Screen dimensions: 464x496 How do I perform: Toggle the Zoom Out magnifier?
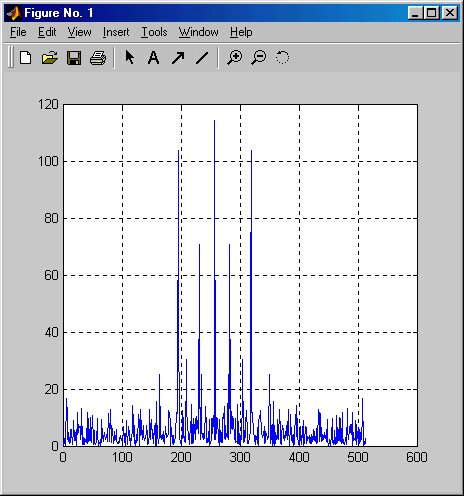point(259,57)
